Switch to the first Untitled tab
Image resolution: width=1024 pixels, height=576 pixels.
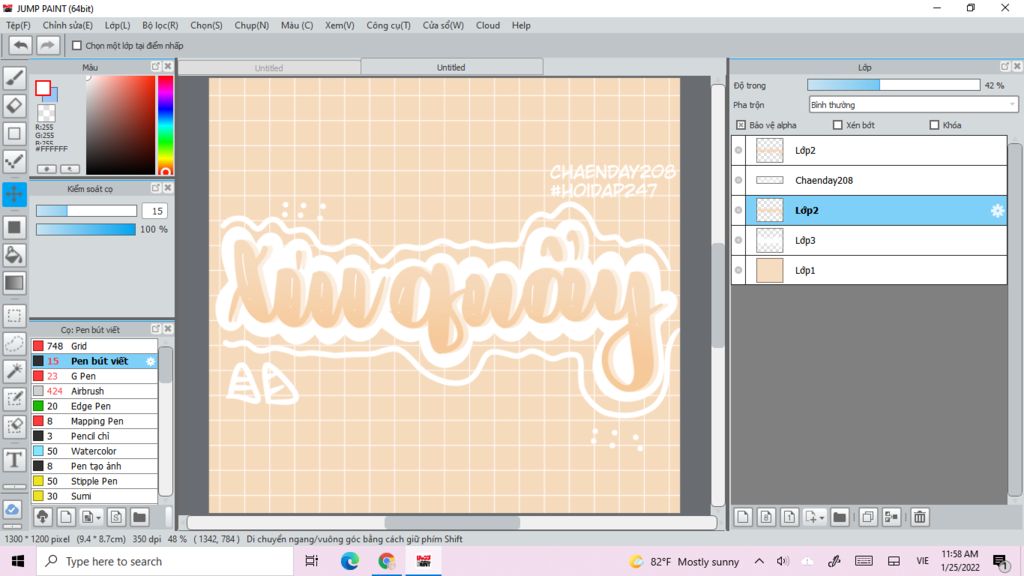click(269, 67)
